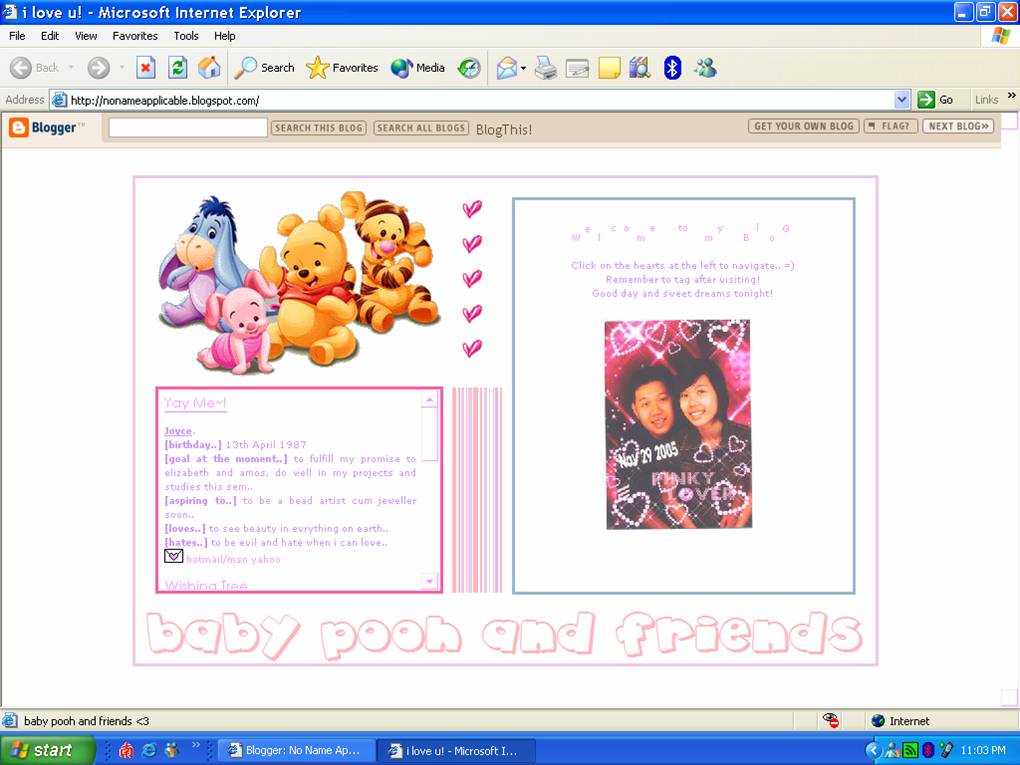1020x765 pixels.
Task: Click the FLAG? button
Action: coord(891,126)
